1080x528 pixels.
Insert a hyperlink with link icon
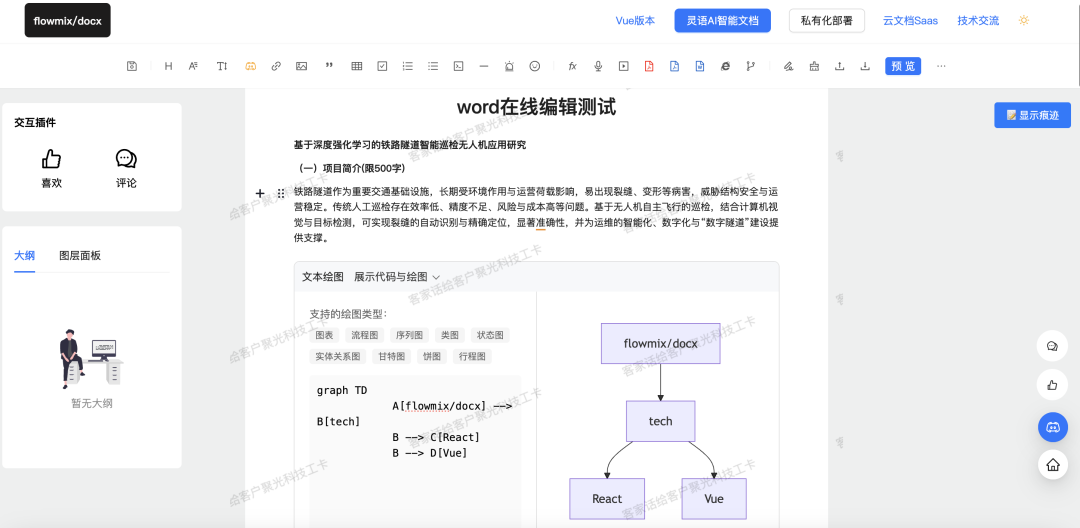276,66
